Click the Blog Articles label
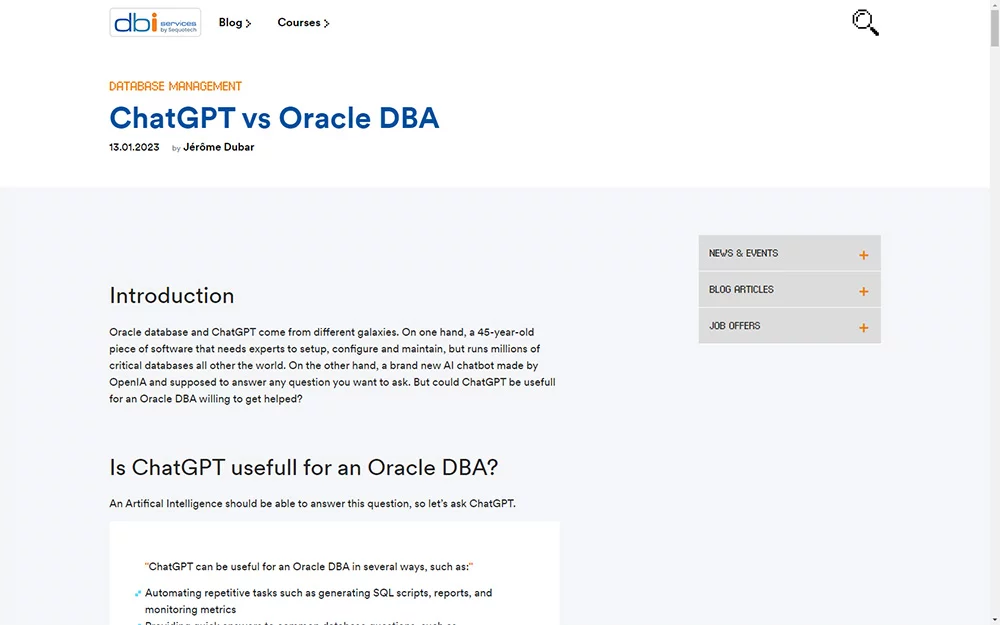1000x625 pixels. click(x=741, y=290)
